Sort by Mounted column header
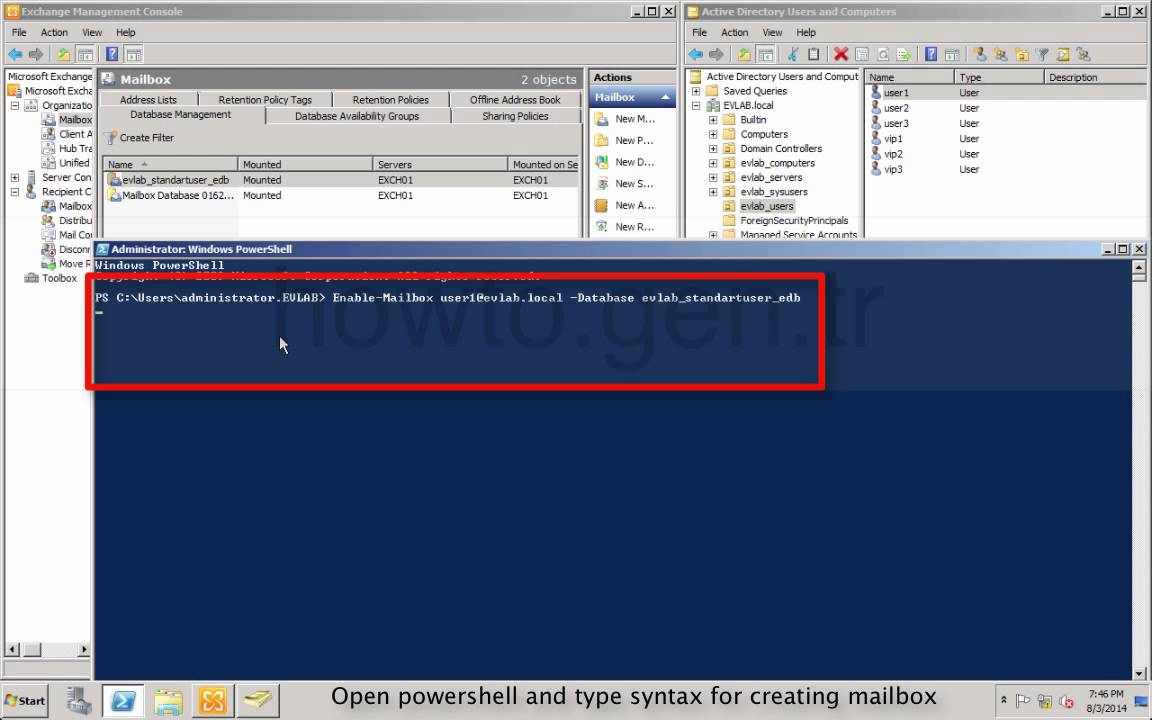The image size is (1152, 720). (x=305, y=165)
